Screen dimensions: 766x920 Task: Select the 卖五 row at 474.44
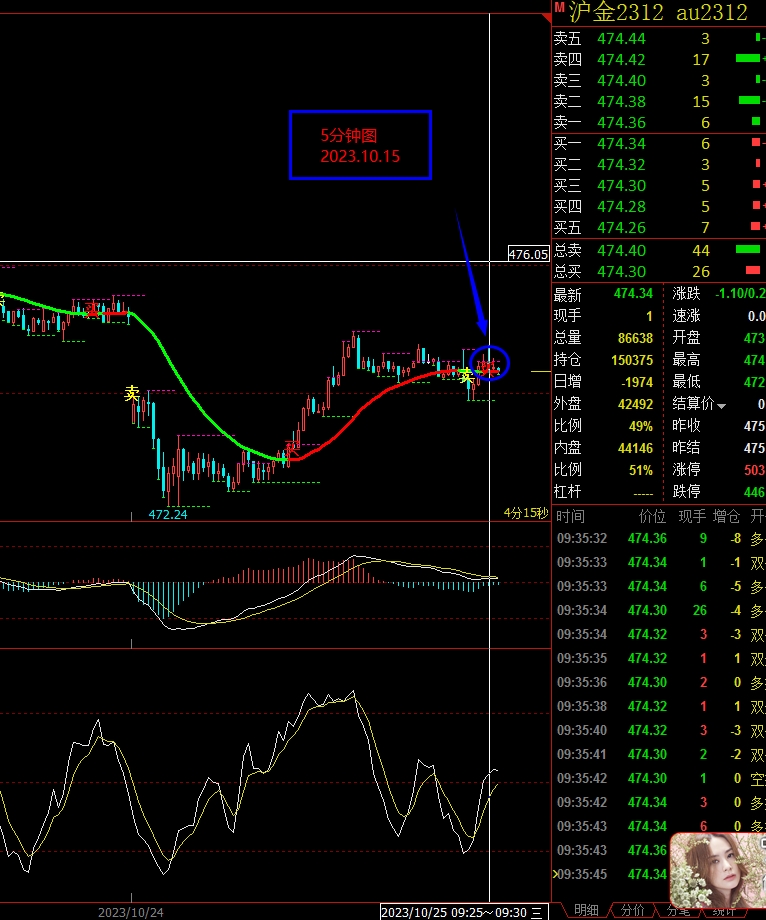pyautogui.click(x=659, y=39)
